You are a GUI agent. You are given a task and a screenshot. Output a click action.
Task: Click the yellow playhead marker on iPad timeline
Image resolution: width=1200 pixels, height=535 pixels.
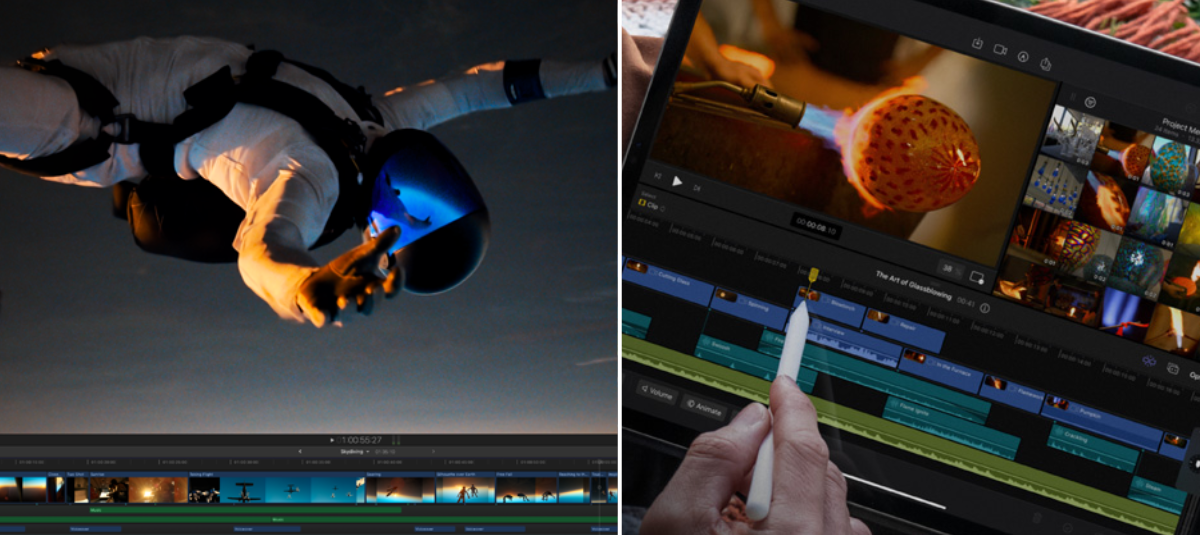pos(815,275)
